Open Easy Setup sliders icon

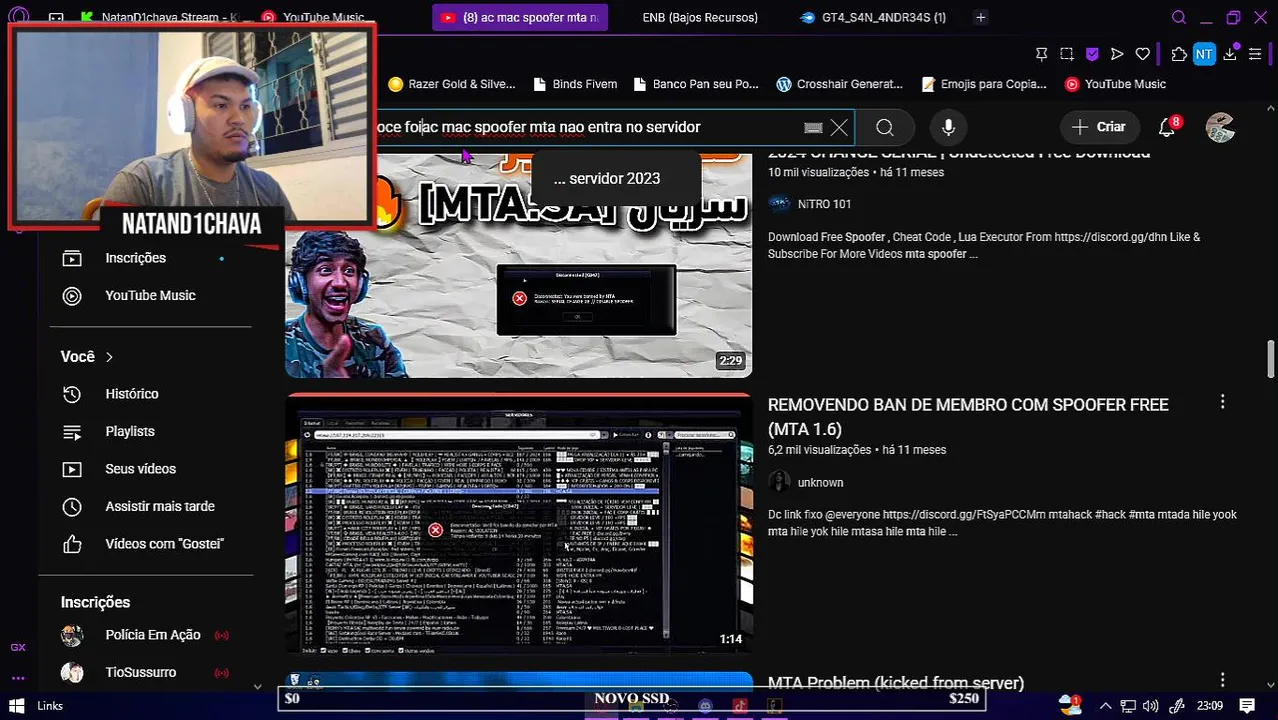[1255, 54]
